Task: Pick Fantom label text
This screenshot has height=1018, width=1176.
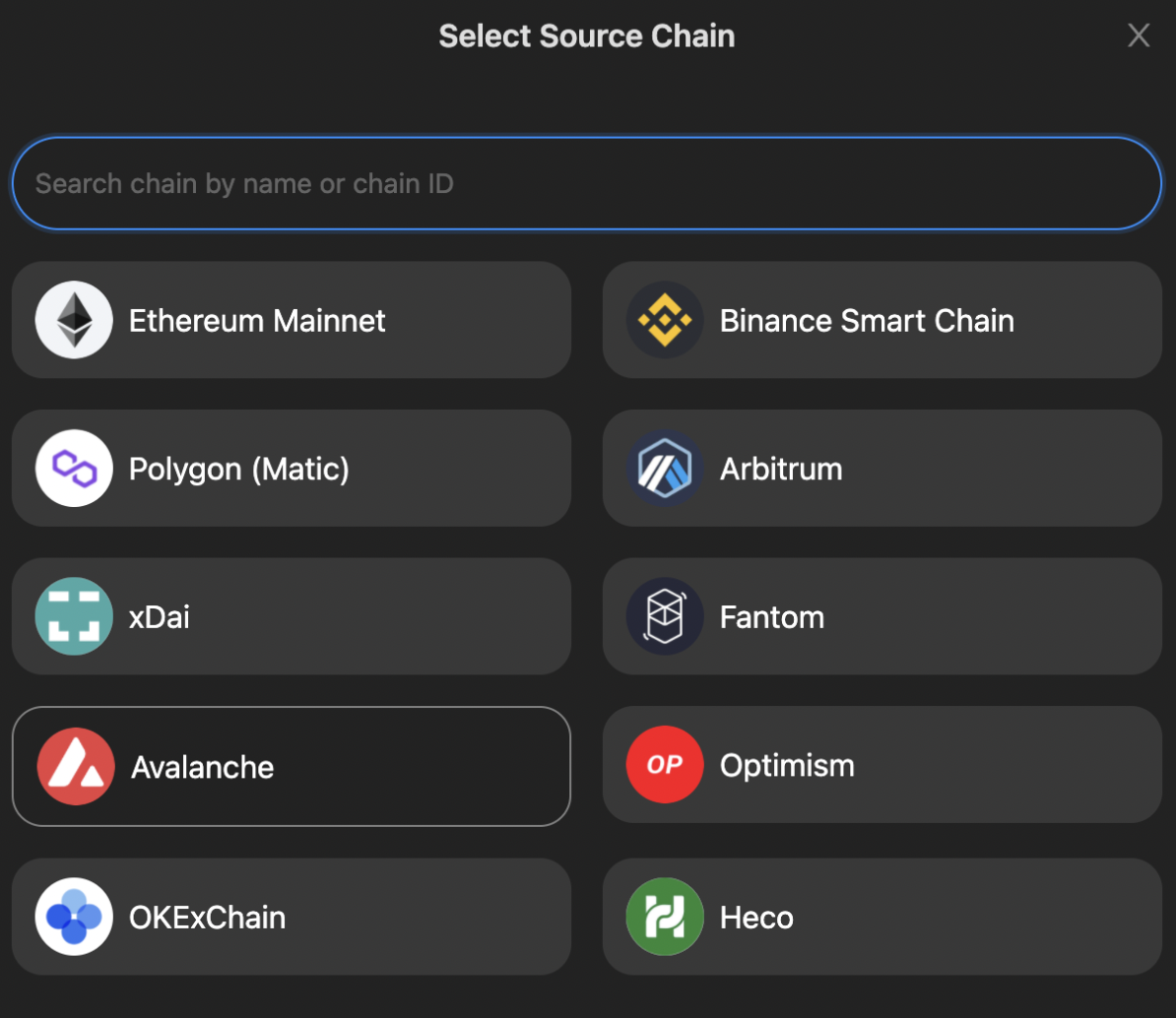Action: (772, 617)
